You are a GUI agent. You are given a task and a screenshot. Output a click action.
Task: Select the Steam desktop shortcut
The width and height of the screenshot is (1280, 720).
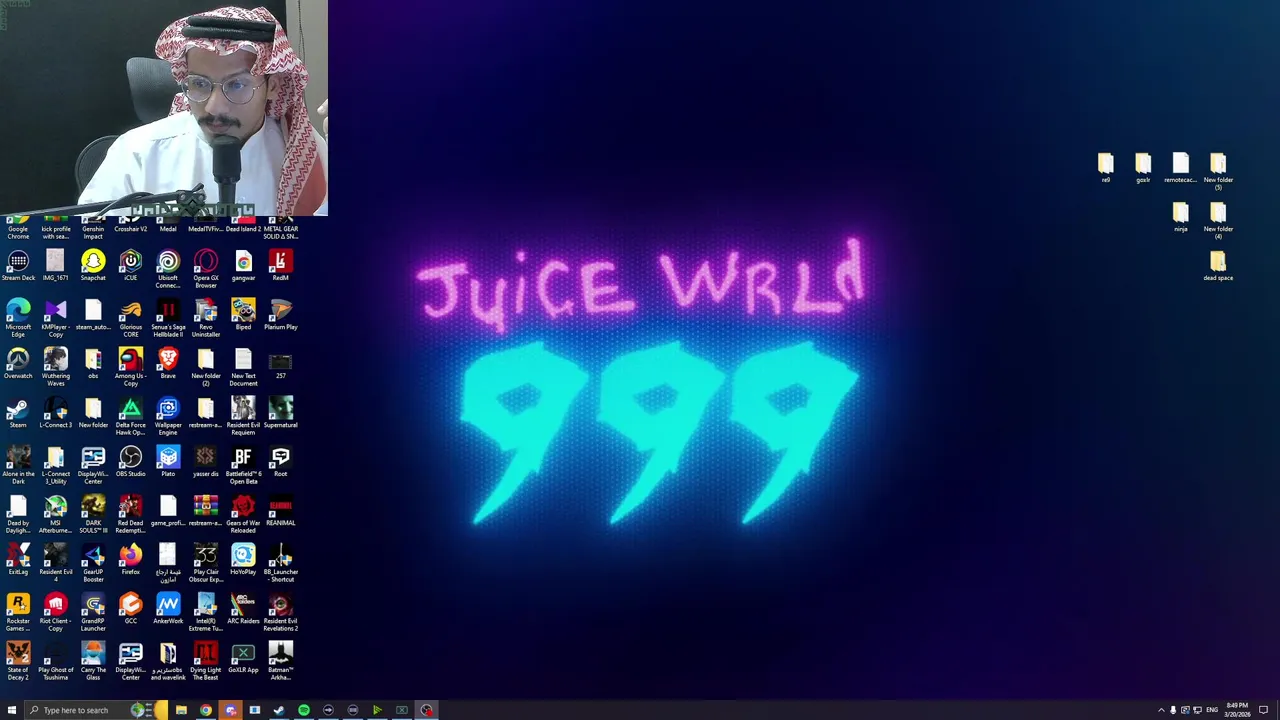coord(18,413)
